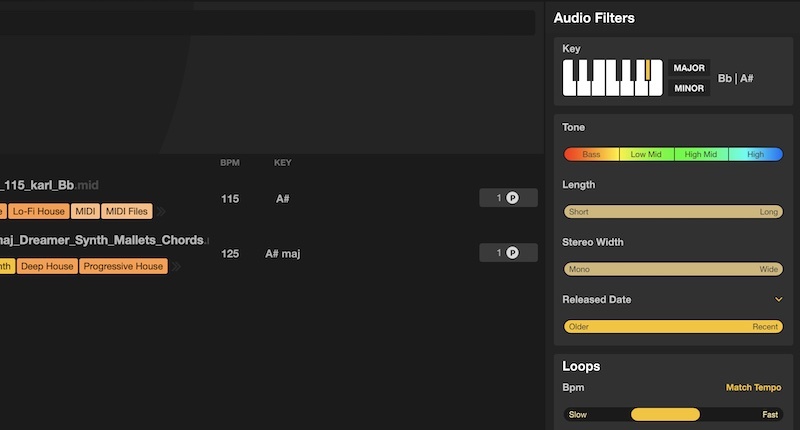Click the Length range slider
The image size is (800, 430).
click(673, 212)
